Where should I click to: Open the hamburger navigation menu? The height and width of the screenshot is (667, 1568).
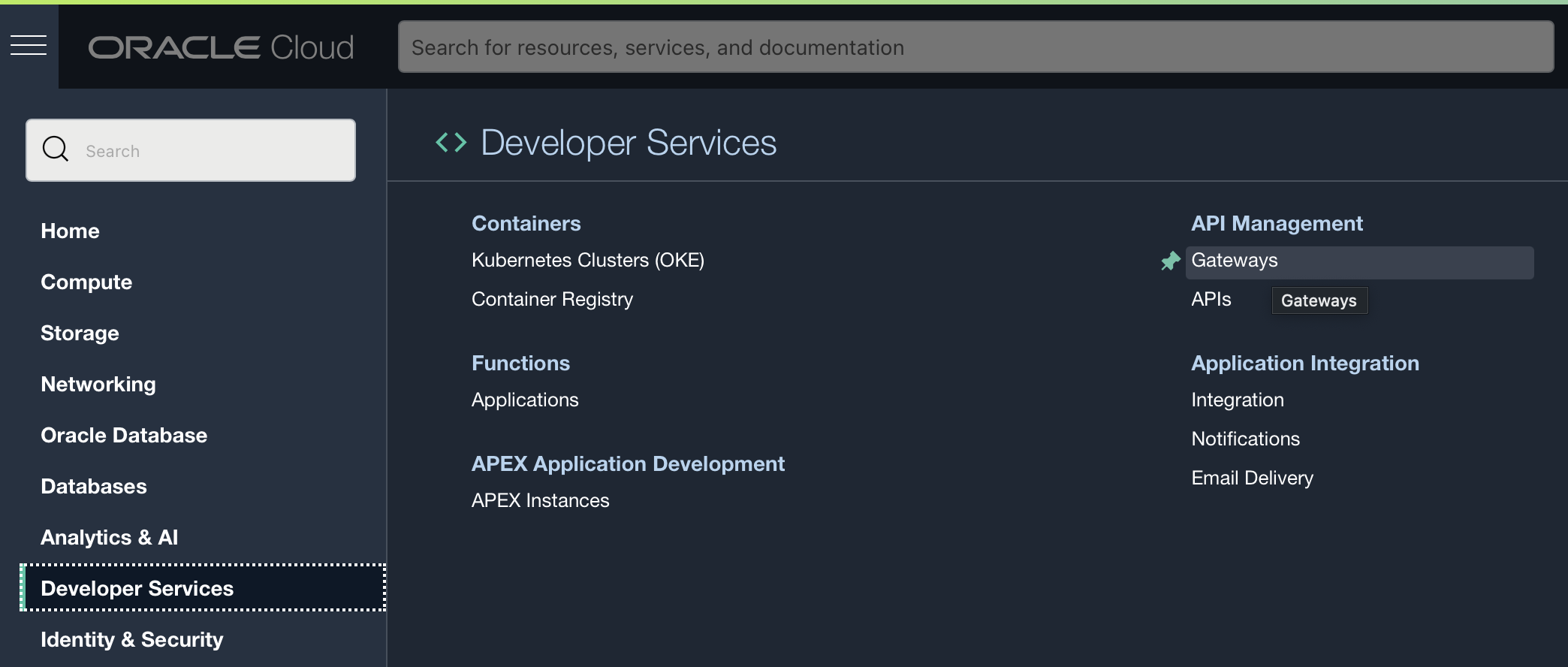pyautogui.click(x=29, y=46)
